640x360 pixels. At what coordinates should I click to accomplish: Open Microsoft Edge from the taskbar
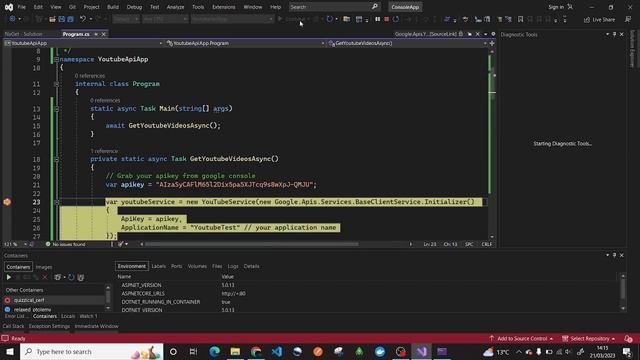(214, 351)
